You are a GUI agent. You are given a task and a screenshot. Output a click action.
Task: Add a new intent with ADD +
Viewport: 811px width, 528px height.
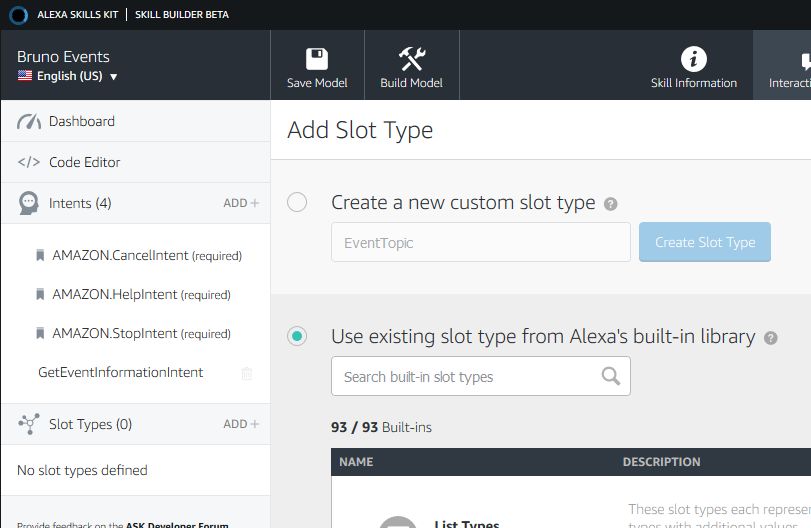point(240,203)
